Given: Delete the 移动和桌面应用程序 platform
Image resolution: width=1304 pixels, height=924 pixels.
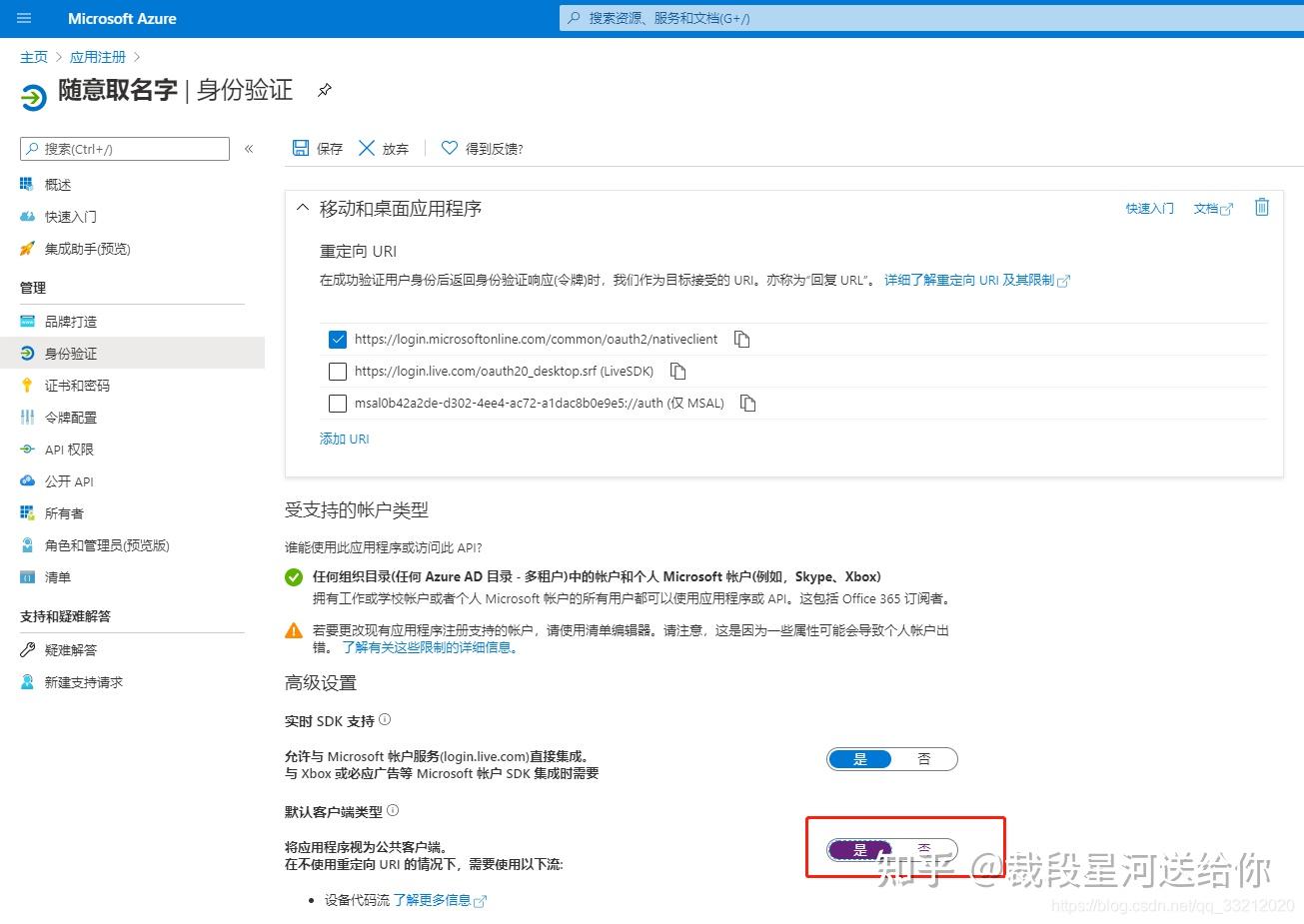Looking at the screenshot, I should (1261, 208).
